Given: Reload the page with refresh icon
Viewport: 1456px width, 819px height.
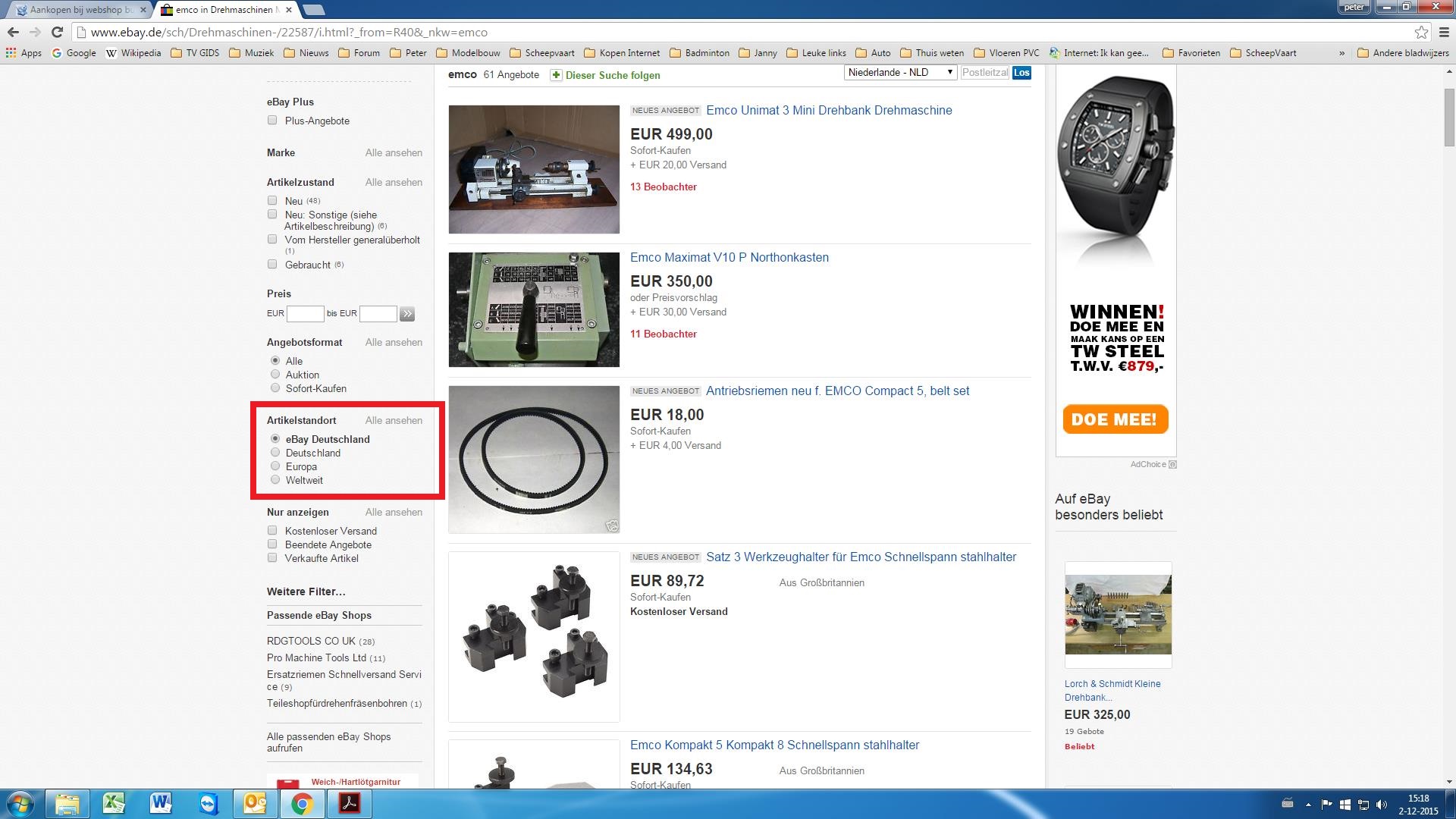Looking at the screenshot, I should [57, 32].
